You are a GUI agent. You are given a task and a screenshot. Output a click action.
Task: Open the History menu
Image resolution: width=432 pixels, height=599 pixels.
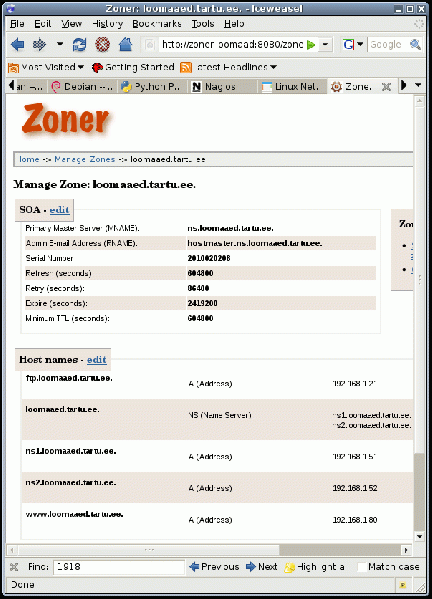coord(107,24)
